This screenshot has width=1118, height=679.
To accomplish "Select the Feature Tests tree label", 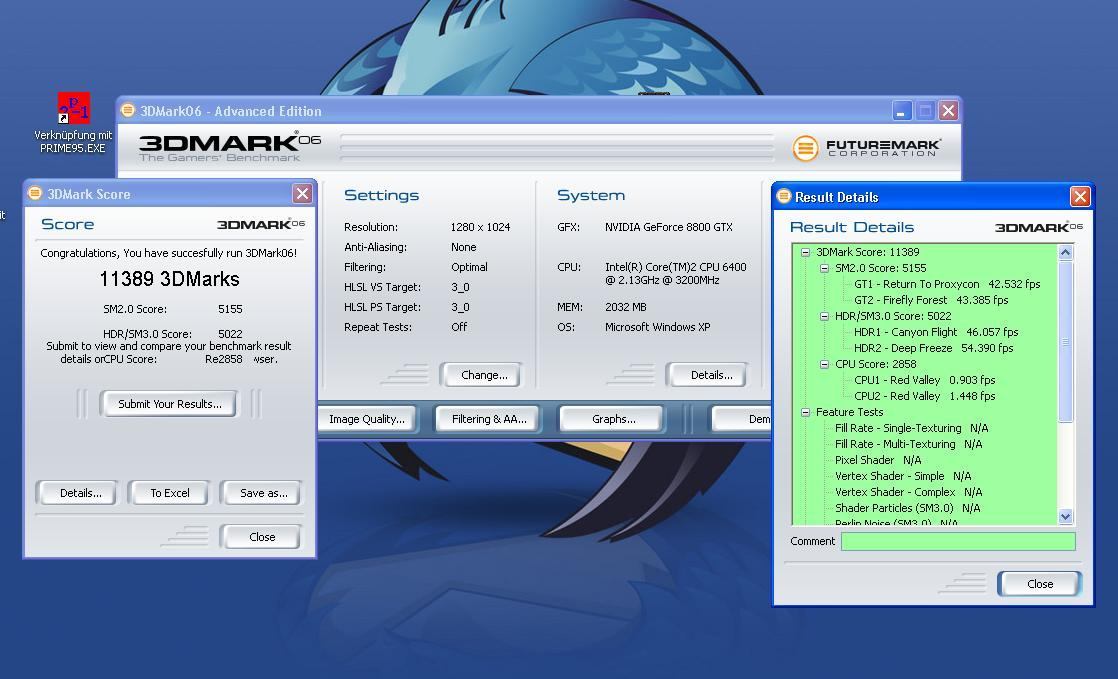I will coord(849,412).
